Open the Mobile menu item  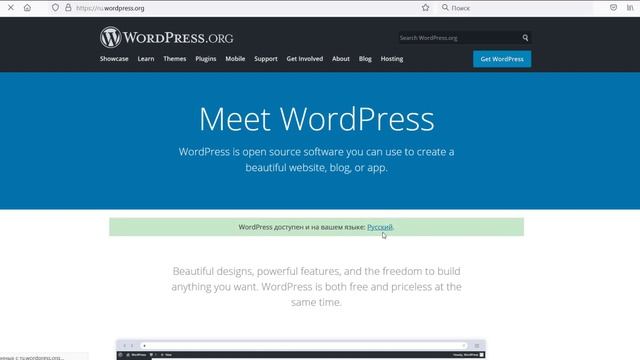[235, 59]
